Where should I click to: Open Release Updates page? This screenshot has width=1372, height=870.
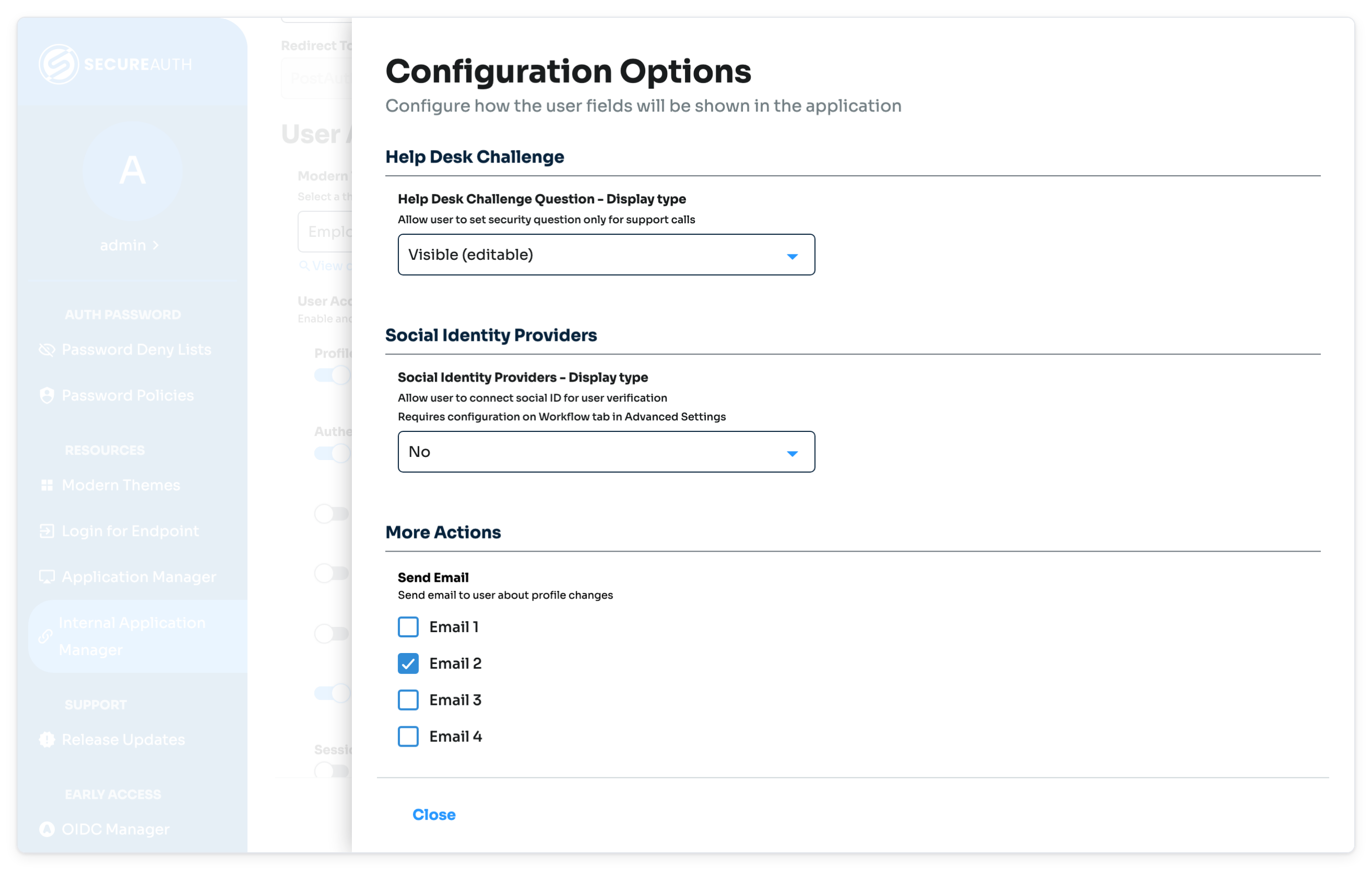point(112,739)
